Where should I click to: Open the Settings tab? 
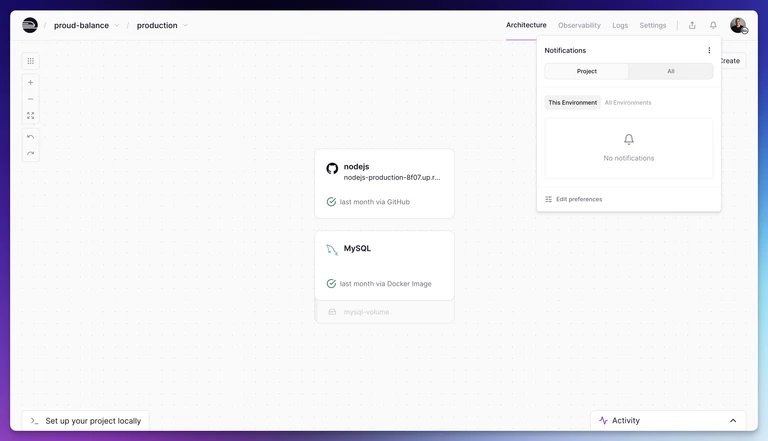pyautogui.click(x=652, y=25)
